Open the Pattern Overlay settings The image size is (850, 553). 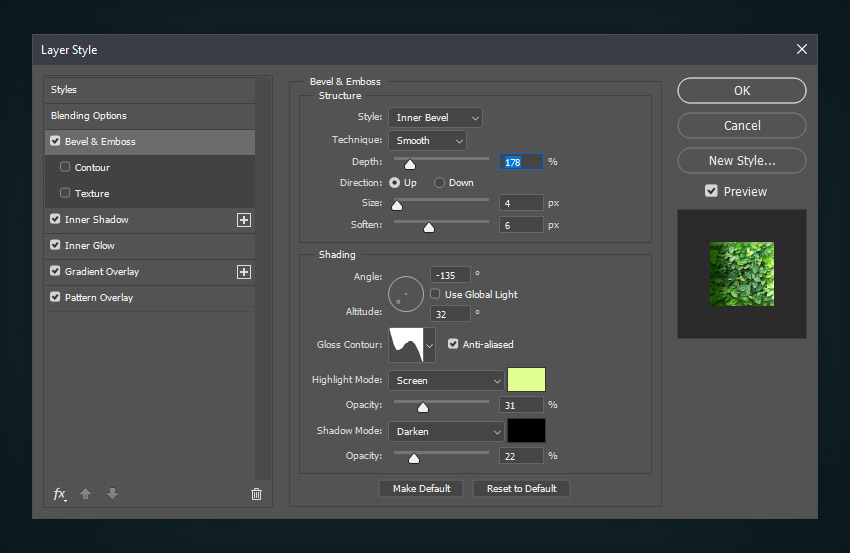click(x=99, y=298)
